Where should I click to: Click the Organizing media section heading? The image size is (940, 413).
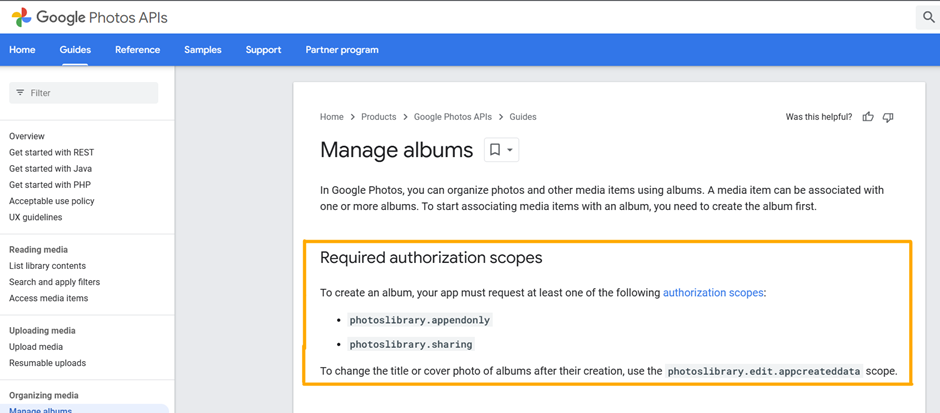coord(44,395)
